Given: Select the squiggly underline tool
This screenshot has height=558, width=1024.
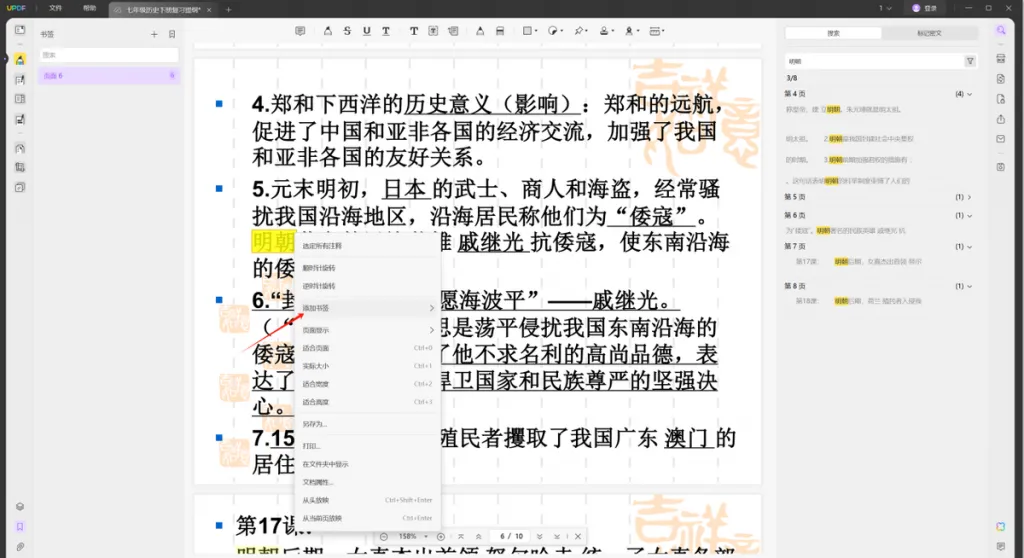Looking at the screenshot, I should tap(386, 31).
